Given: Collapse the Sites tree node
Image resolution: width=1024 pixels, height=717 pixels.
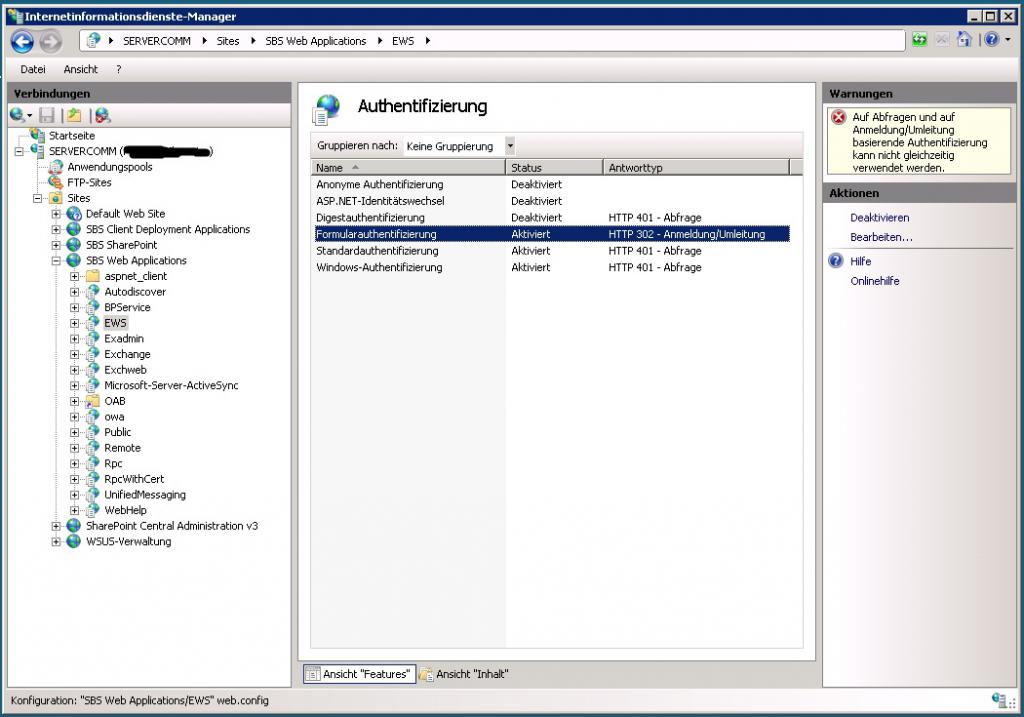Looking at the screenshot, I should pyautogui.click(x=38, y=198).
